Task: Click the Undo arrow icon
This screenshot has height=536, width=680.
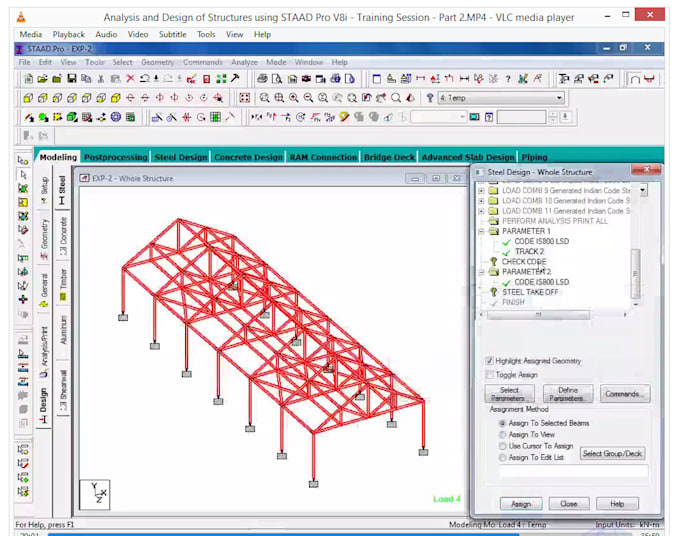Action: [x=145, y=79]
